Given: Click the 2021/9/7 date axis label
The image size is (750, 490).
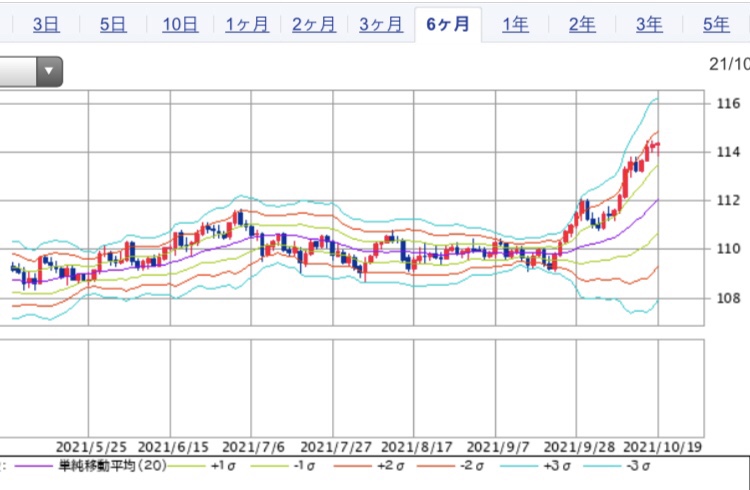Looking at the screenshot, I should click(498, 447).
